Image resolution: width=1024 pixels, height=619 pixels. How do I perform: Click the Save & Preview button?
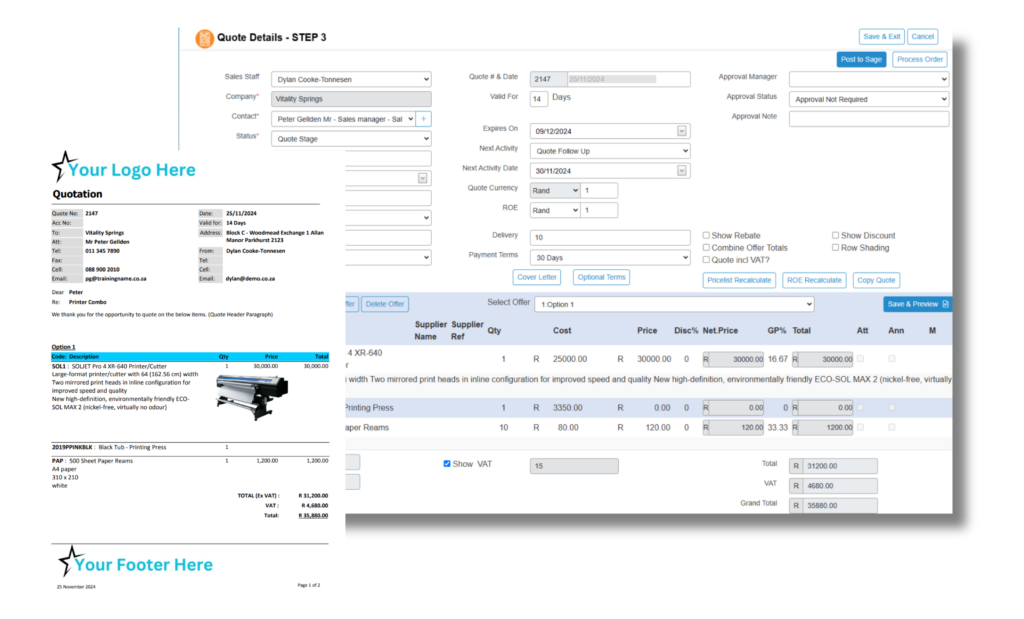point(918,304)
